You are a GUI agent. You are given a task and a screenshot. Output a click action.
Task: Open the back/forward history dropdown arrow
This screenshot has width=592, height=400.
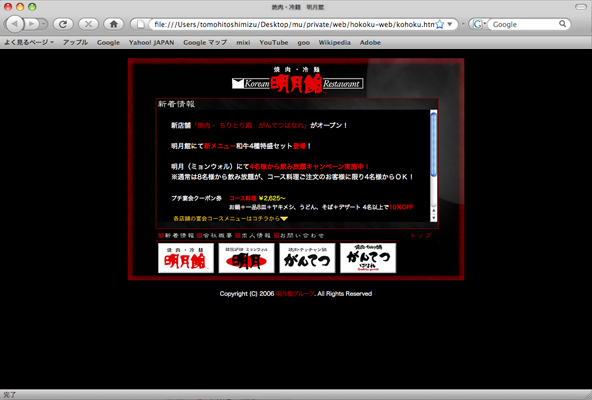[43, 24]
